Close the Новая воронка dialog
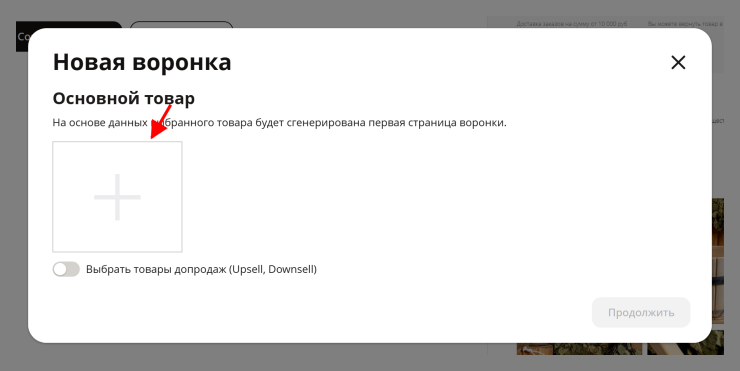The image size is (740, 371). [x=678, y=62]
